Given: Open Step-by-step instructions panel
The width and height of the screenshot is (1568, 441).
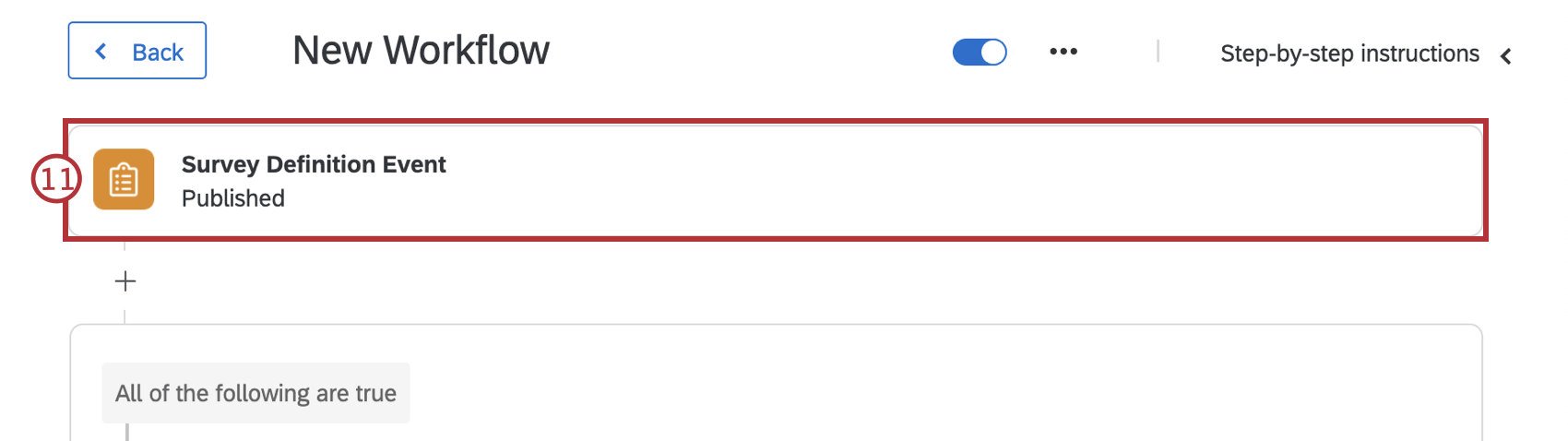Looking at the screenshot, I should 1349,54.
